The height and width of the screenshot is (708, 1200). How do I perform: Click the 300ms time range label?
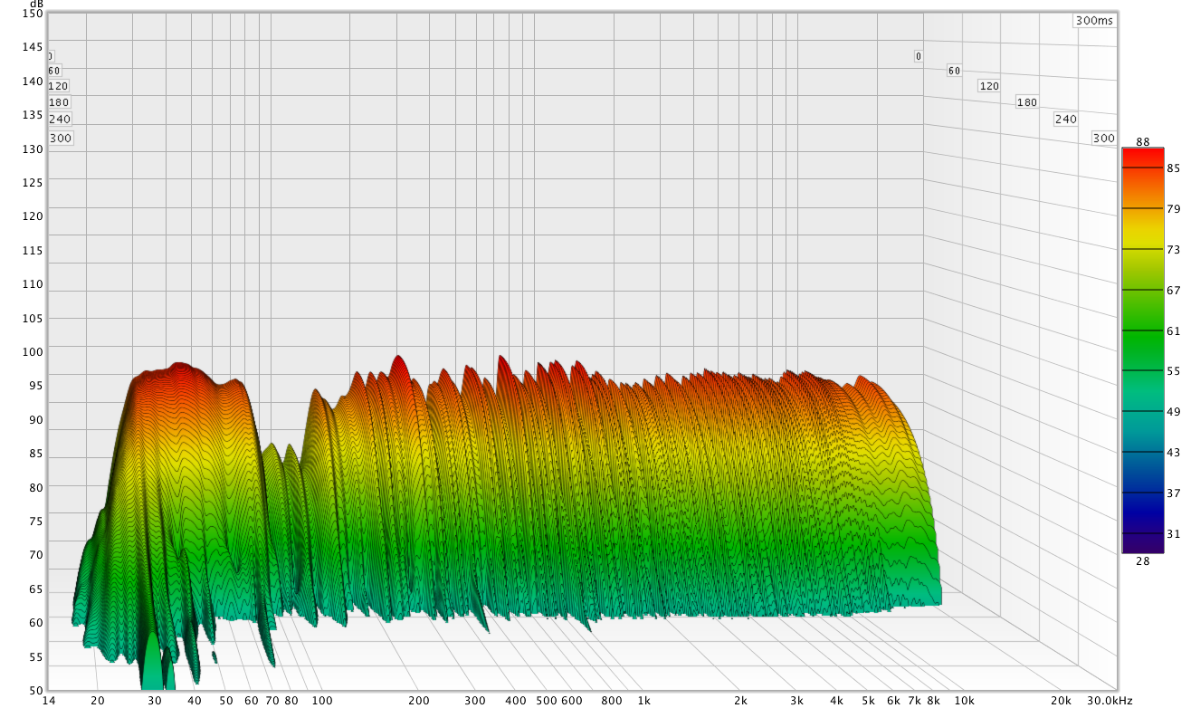pos(1095,21)
